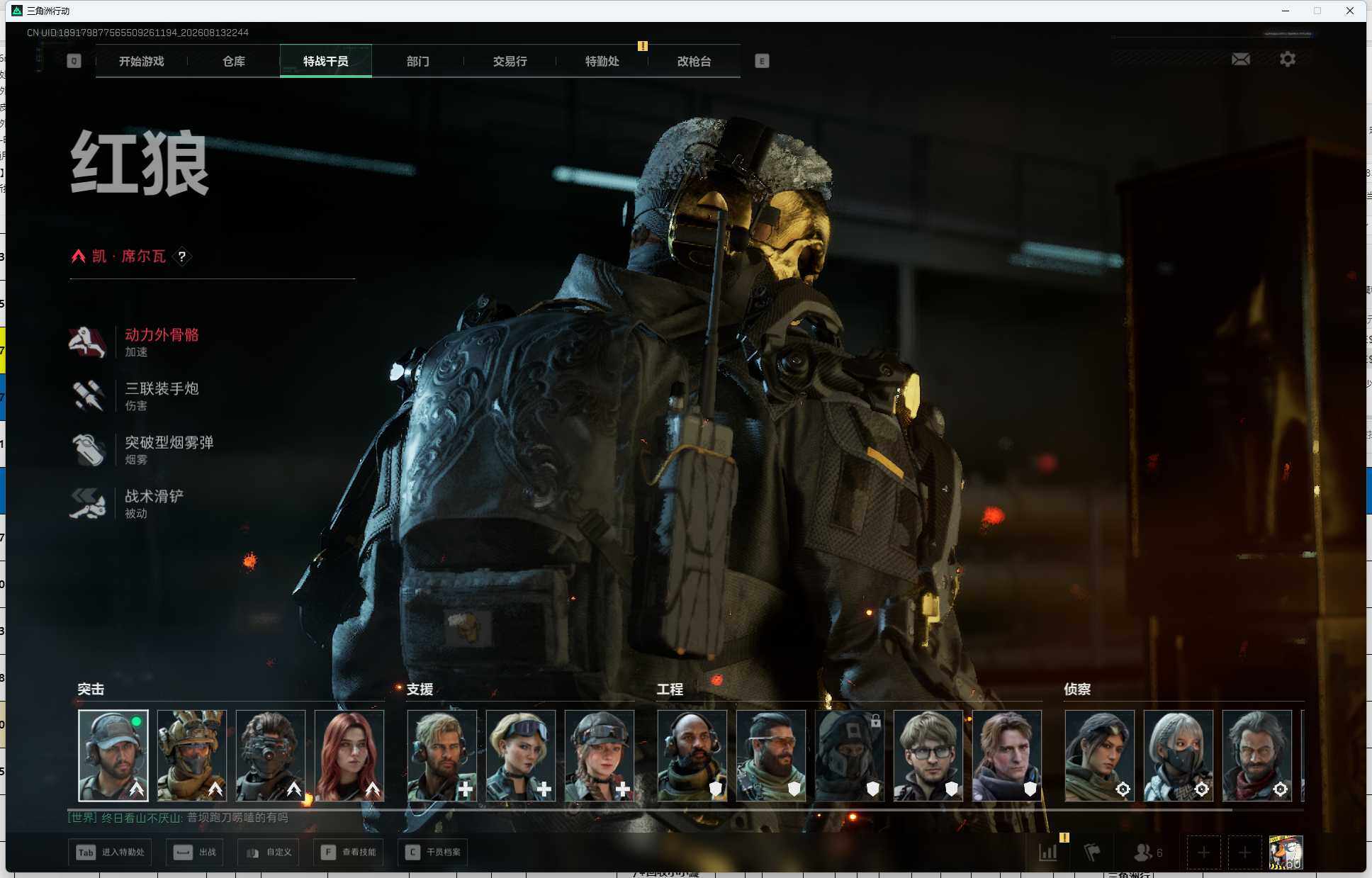Click the operator name 凯·席尔瓦
This screenshot has width=1372, height=878.
pos(129,257)
